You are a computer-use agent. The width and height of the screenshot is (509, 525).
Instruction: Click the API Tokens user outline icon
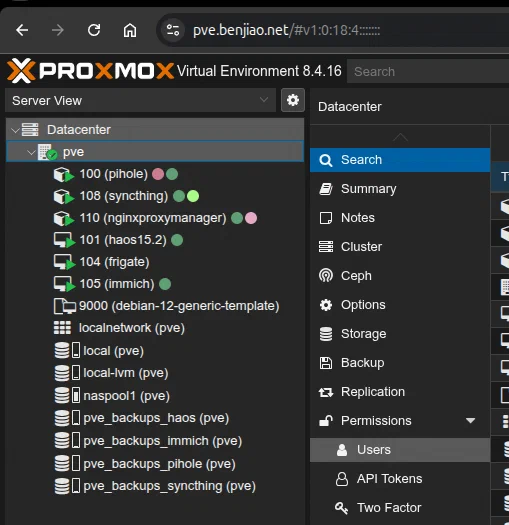[342, 479]
